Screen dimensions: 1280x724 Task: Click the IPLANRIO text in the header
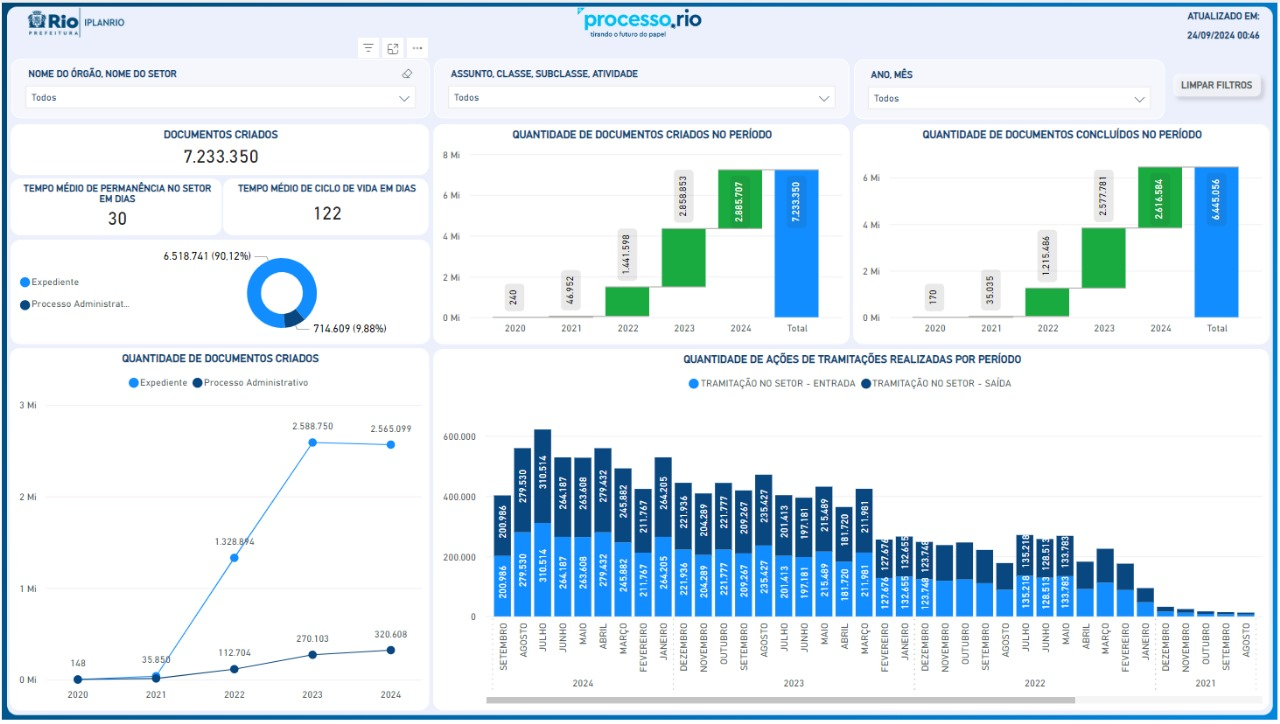tap(105, 23)
